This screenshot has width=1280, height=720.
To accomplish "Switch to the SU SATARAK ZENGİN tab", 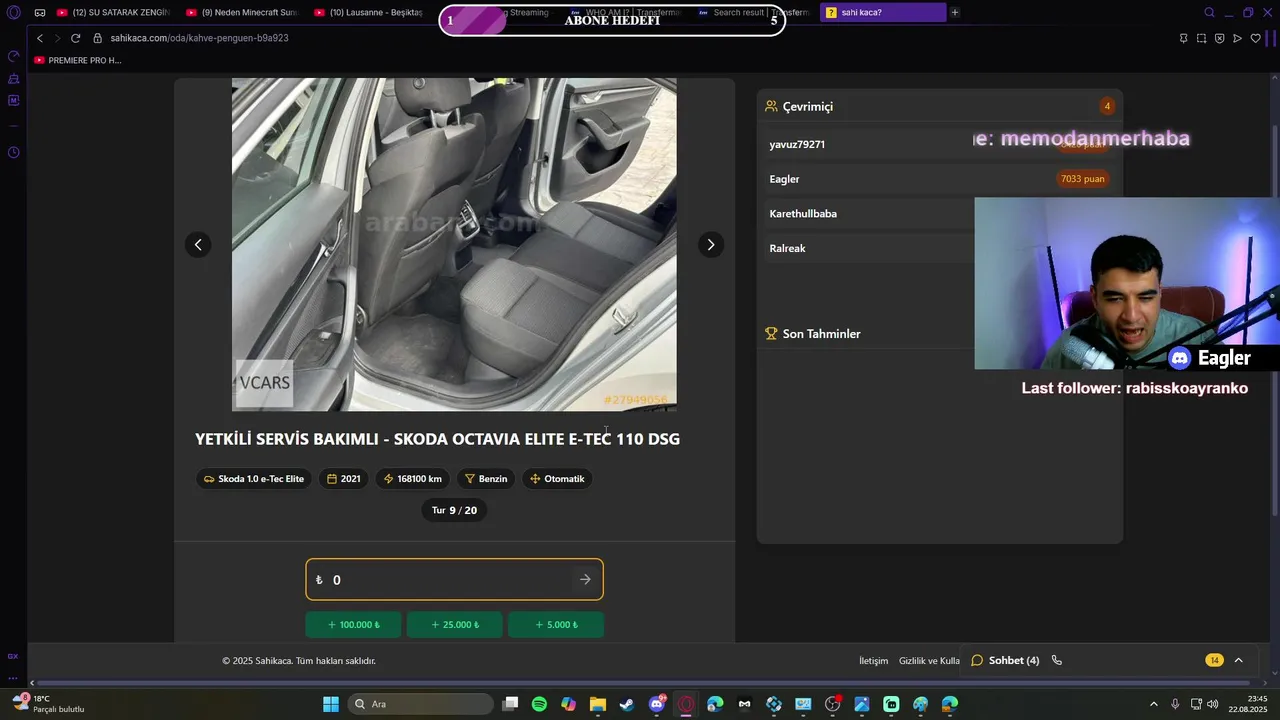I will (x=112, y=13).
